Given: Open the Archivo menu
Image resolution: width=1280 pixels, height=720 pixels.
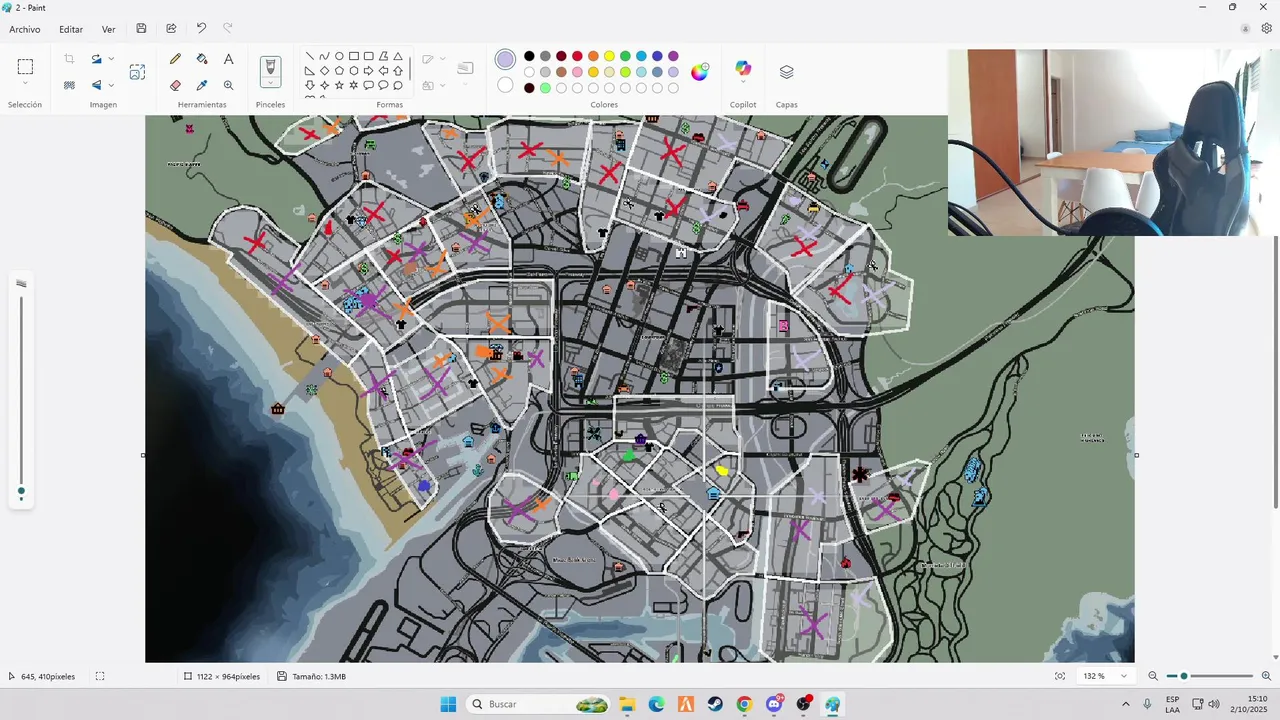Looking at the screenshot, I should (x=25, y=29).
